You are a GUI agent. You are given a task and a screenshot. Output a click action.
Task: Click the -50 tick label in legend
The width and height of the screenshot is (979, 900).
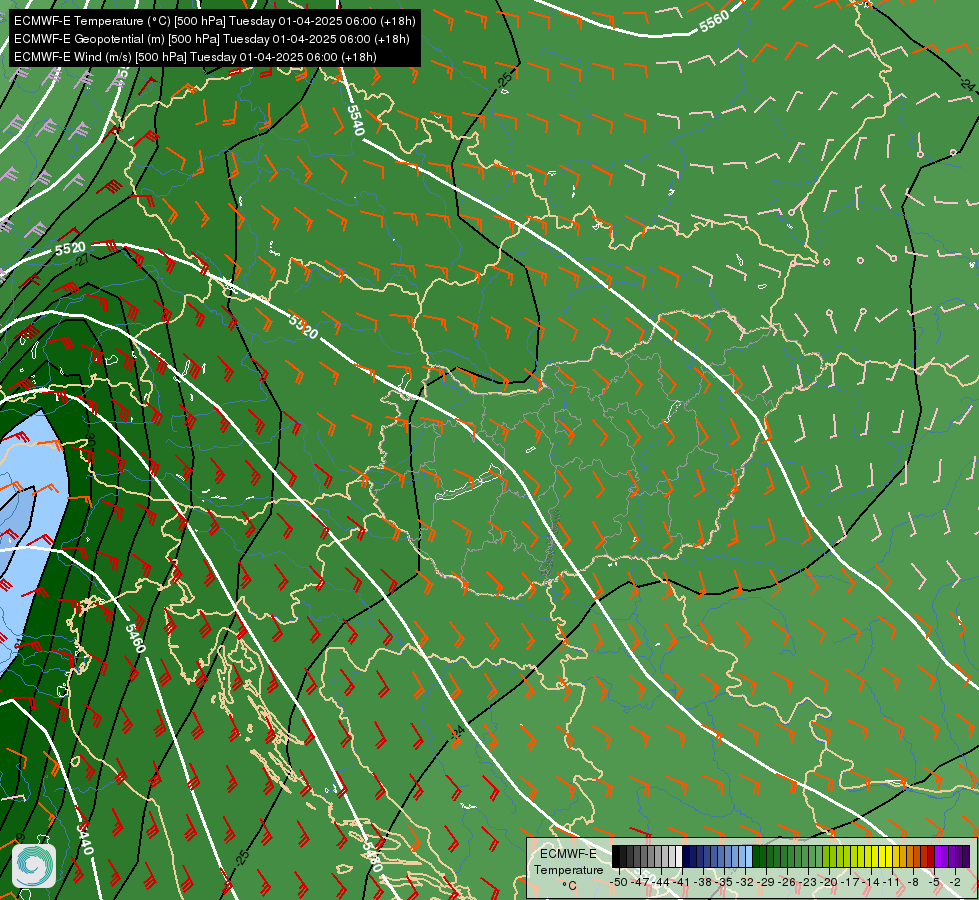coord(619,882)
